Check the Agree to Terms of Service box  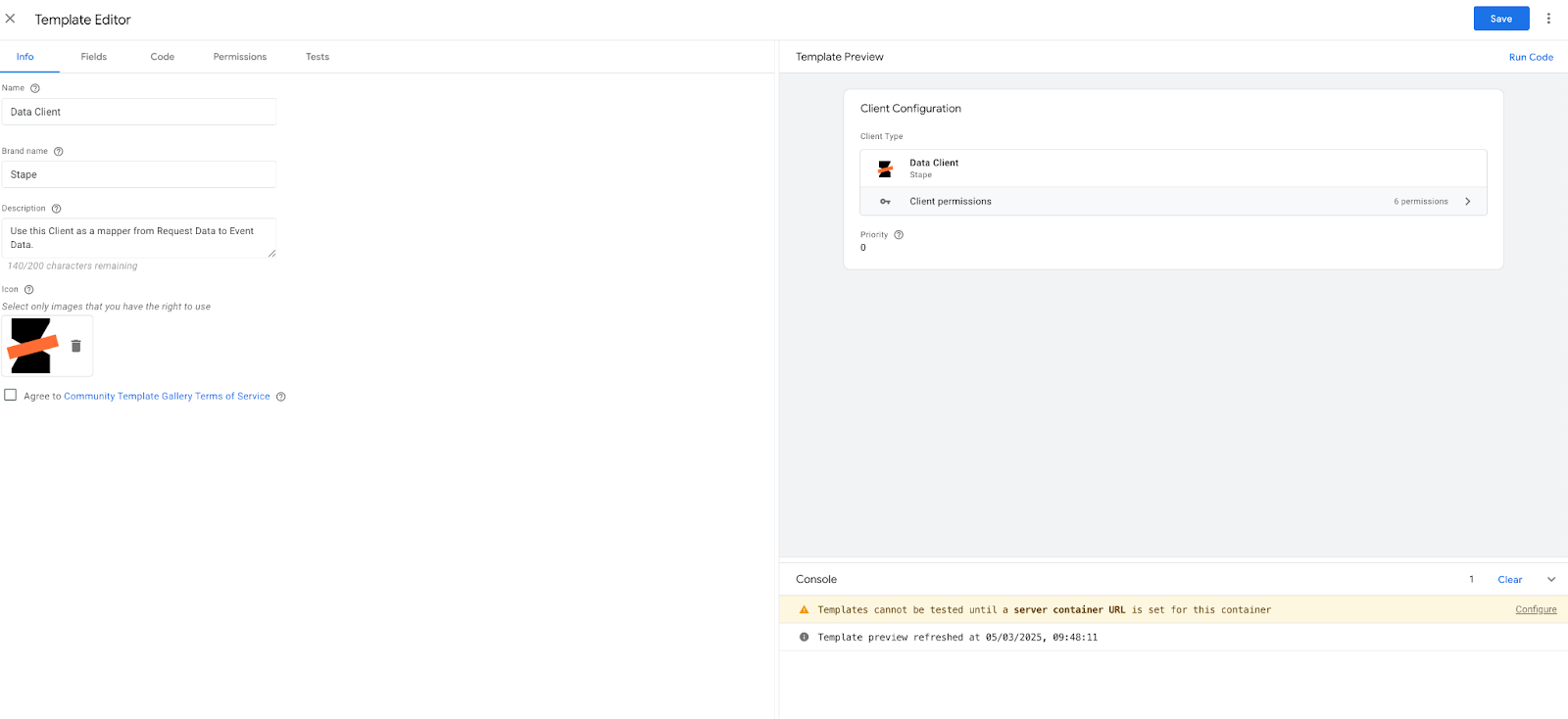point(11,395)
